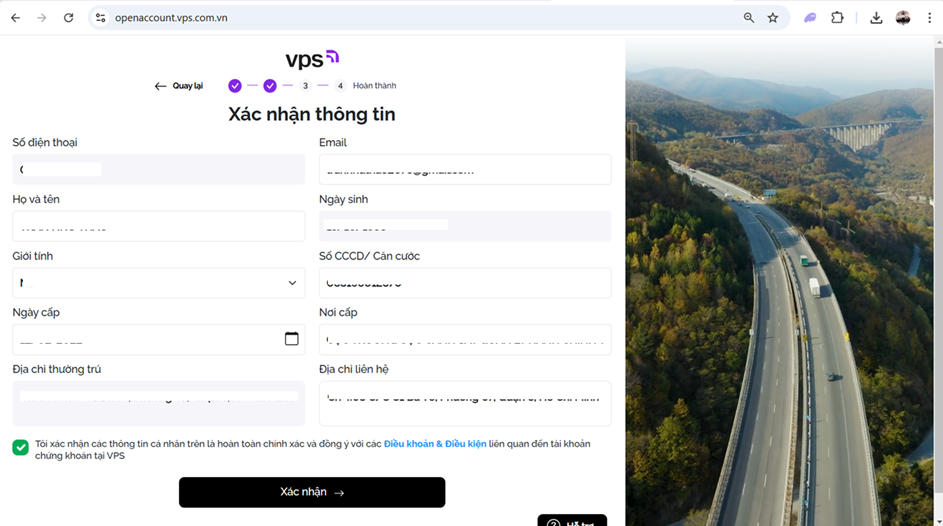
Task: Expand the Giới tính dropdown
Action: [159, 283]
